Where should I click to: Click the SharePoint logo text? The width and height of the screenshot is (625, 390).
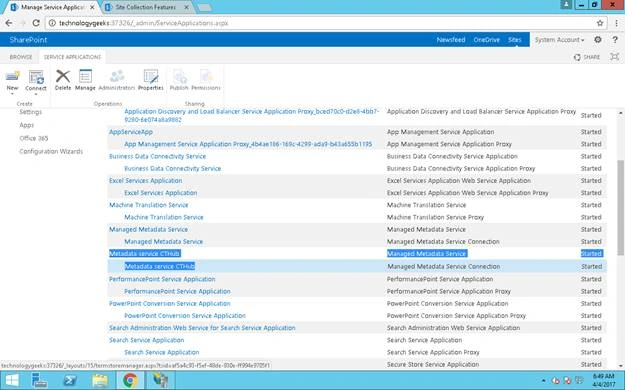tap(28, 39)
